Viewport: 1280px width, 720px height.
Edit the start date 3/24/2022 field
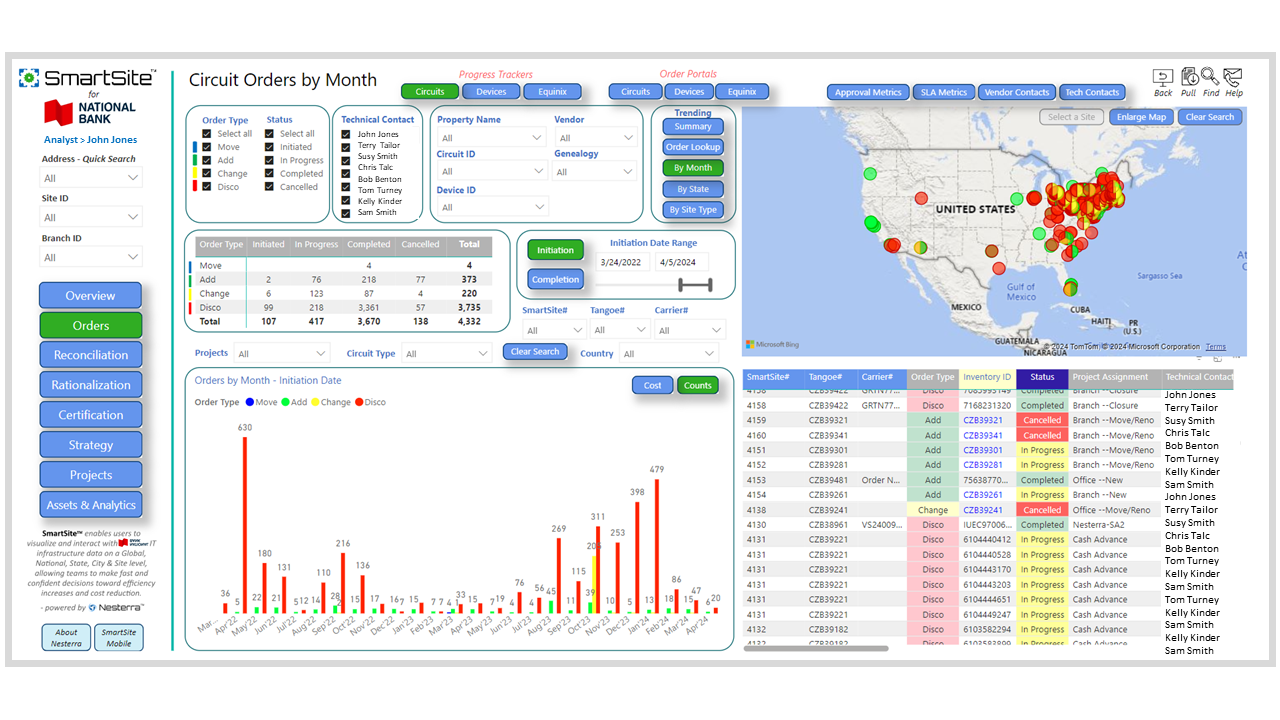pos(623,262)
